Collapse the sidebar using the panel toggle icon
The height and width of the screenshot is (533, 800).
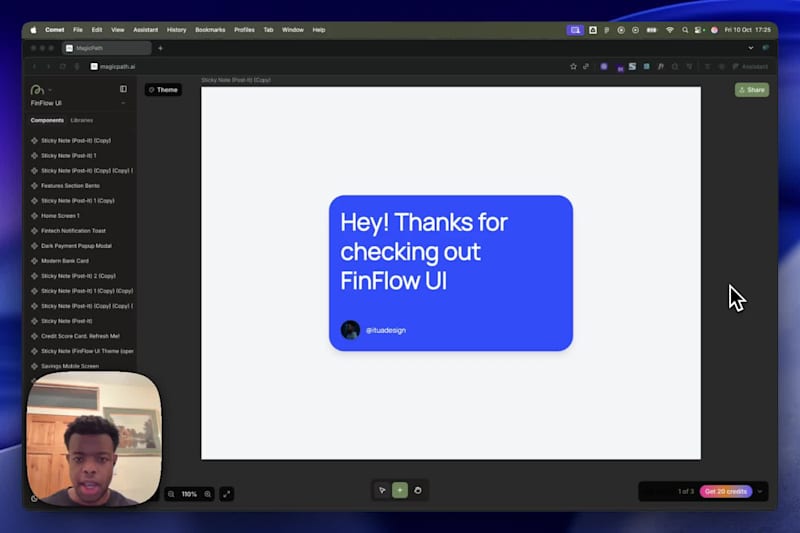(123, 89)
